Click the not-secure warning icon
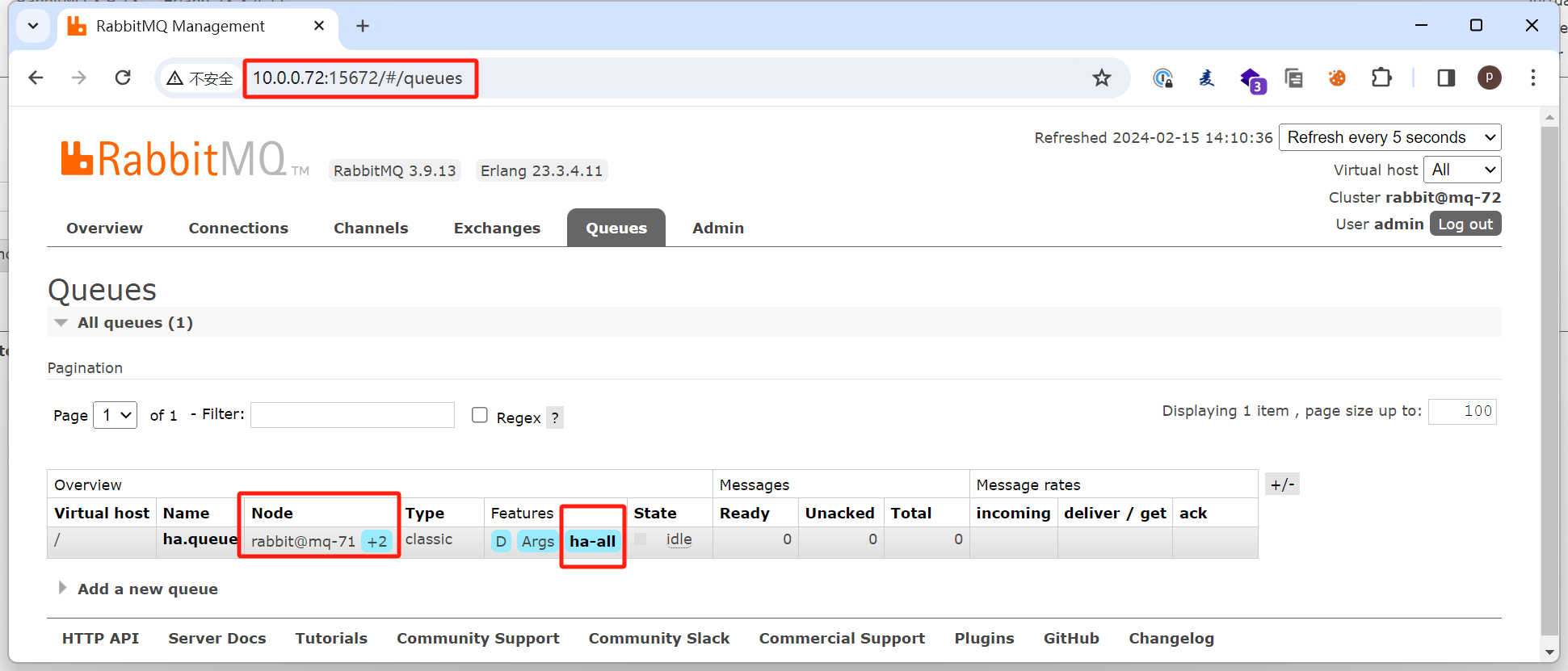 (x=175, y=78)
